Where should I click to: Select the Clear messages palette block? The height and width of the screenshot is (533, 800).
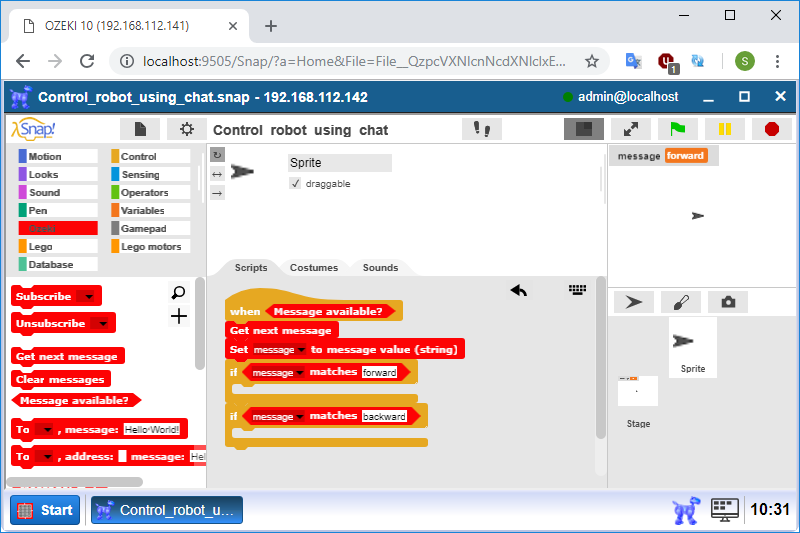coord(60,379)
